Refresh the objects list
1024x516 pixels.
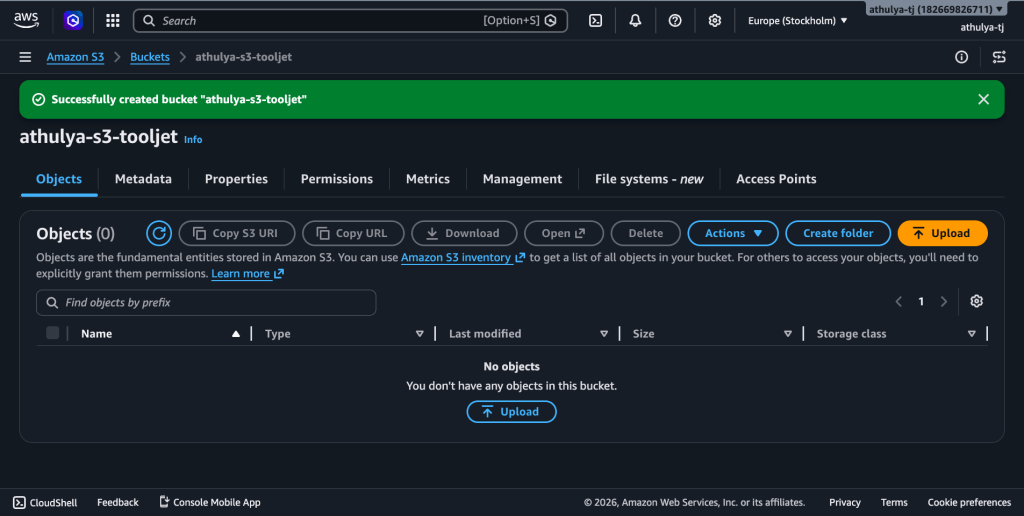159,233
